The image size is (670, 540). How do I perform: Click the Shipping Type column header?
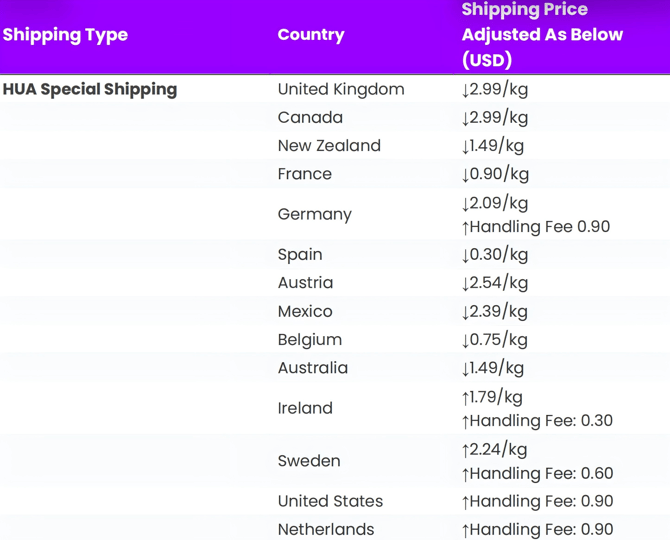(x=66, y=35)
